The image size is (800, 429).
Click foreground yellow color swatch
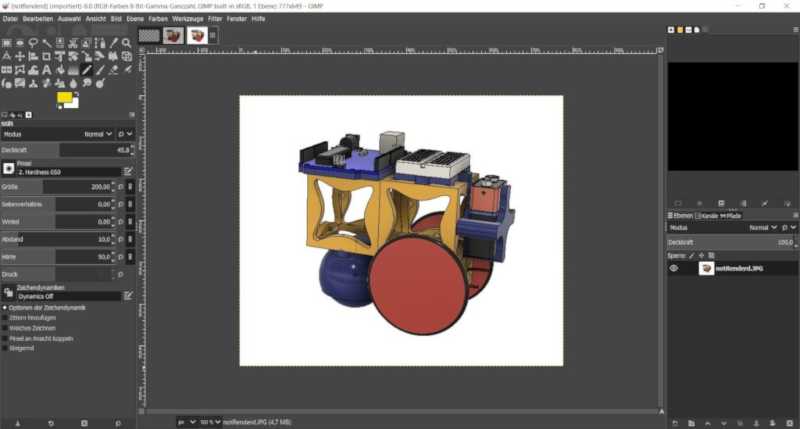click(64, 97)
